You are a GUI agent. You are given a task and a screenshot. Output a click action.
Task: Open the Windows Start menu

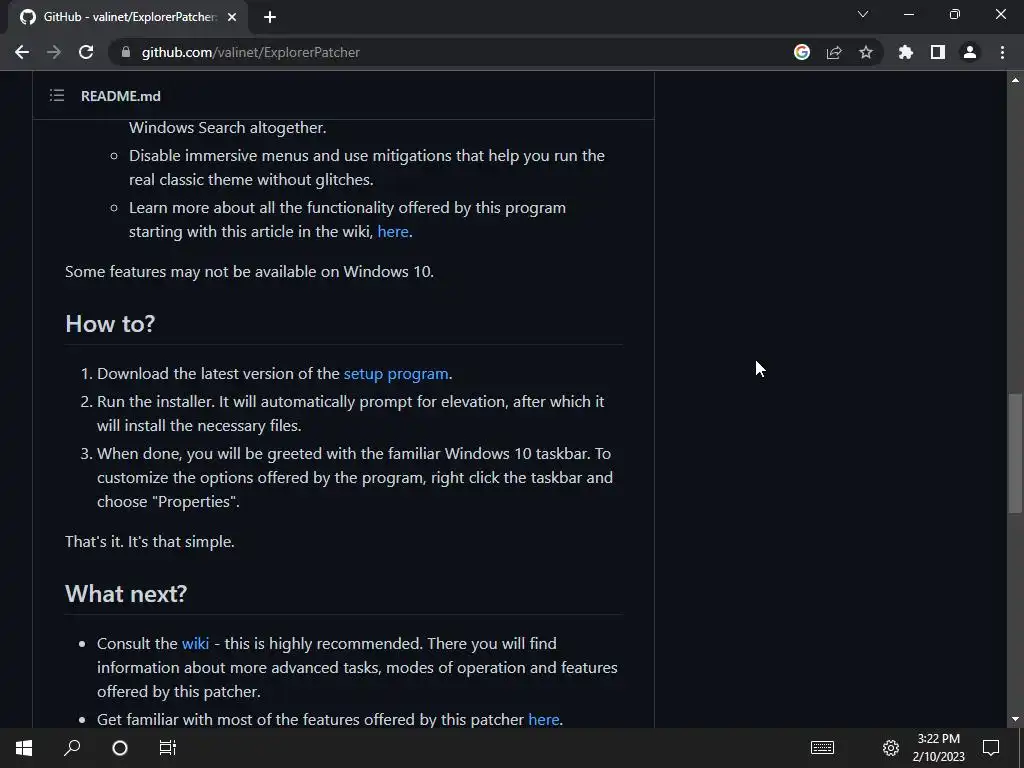[x=24, y=748]
